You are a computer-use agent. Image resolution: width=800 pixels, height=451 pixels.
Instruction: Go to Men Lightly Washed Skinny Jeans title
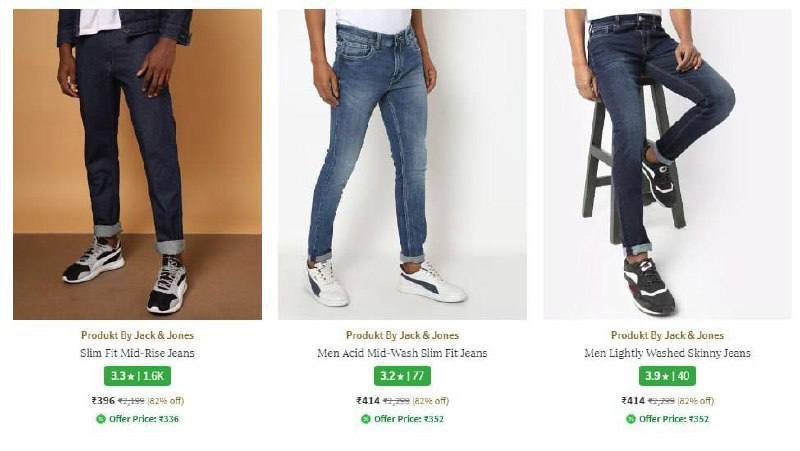coord(667,353)
